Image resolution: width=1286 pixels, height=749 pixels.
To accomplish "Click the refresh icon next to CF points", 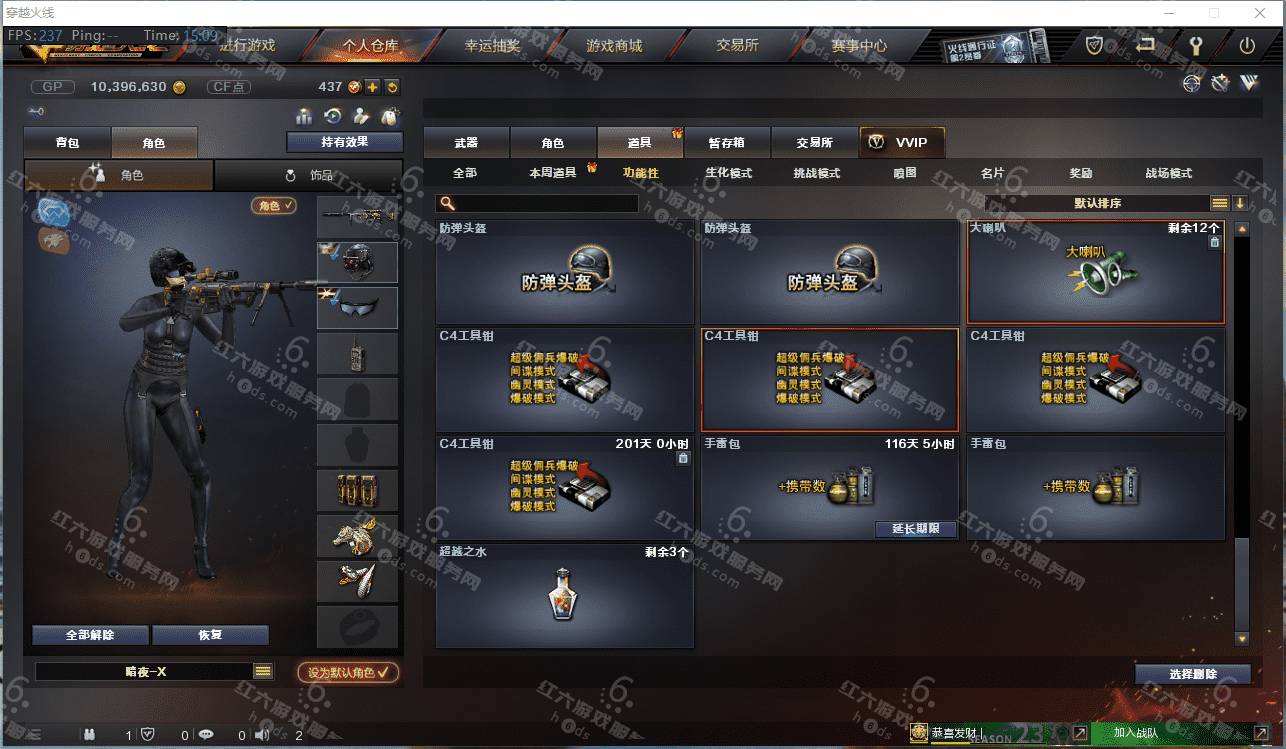I will (392, 87).
